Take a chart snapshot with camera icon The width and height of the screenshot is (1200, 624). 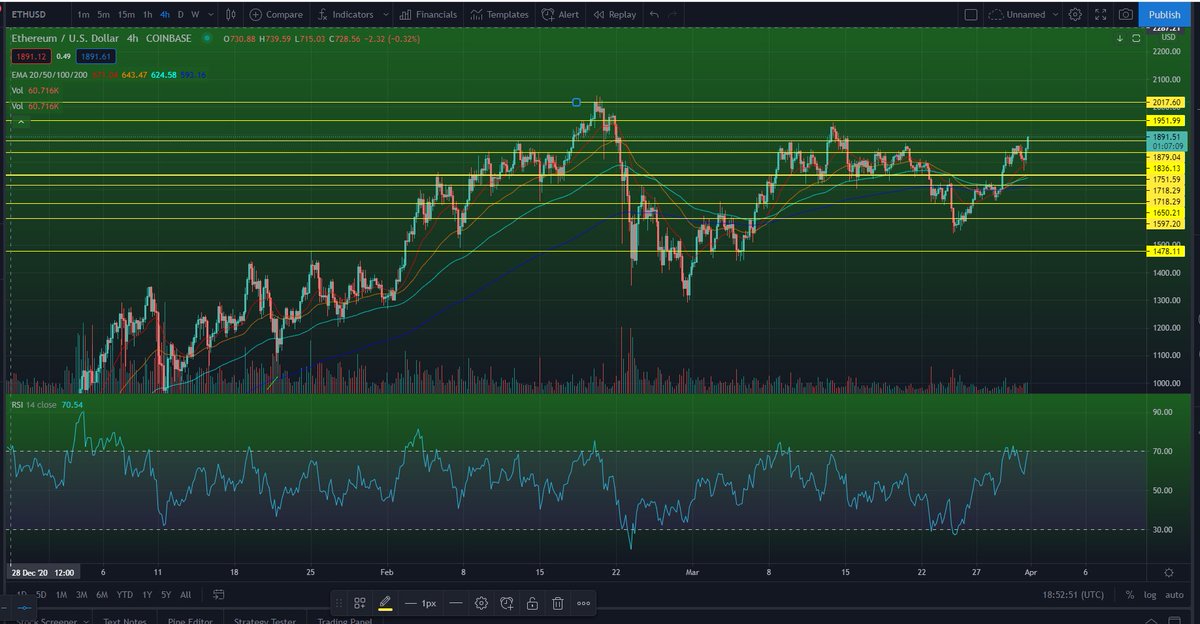click(1126, 15)
